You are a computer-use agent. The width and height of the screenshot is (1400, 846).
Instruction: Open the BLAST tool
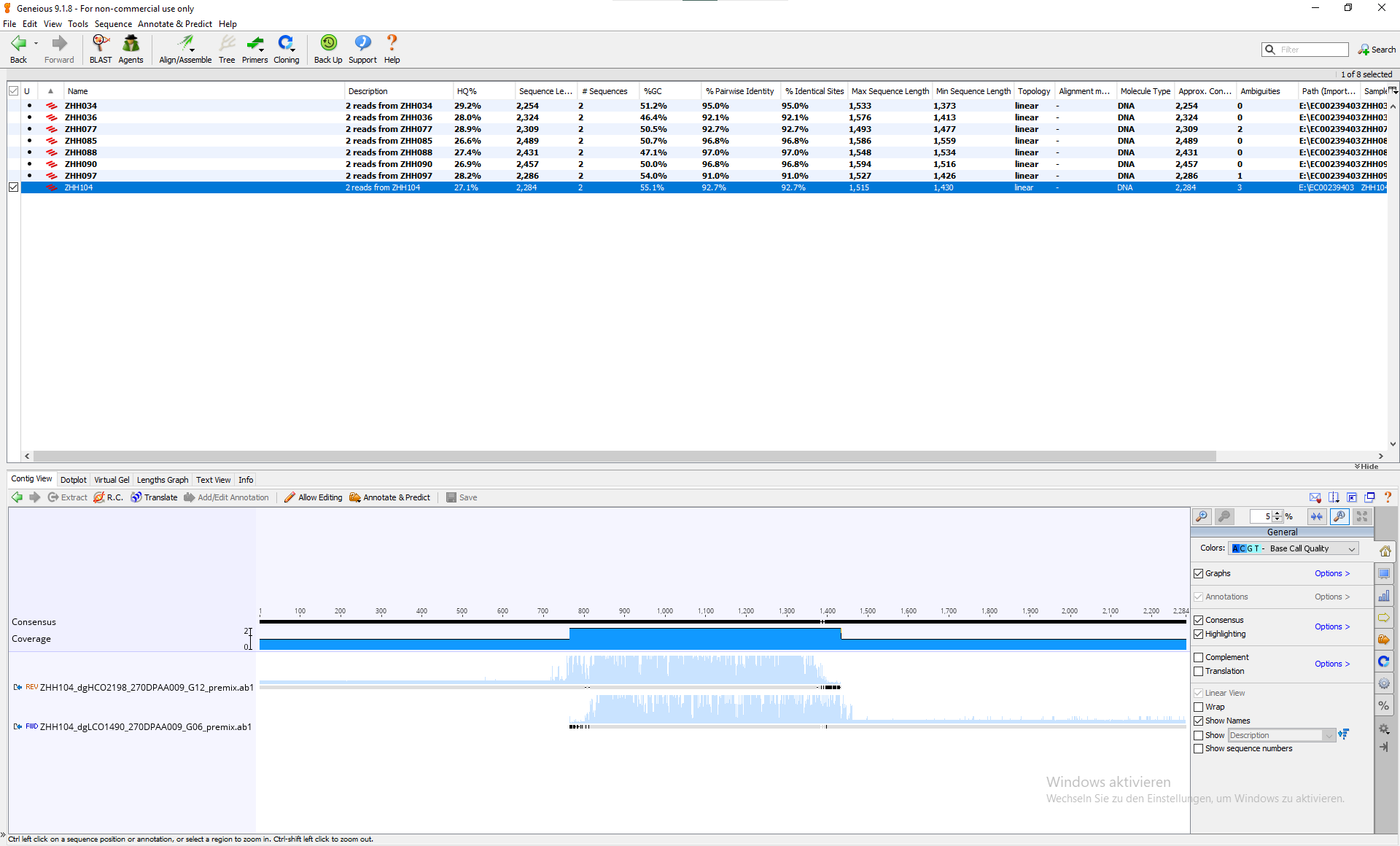tap(101, 50)
